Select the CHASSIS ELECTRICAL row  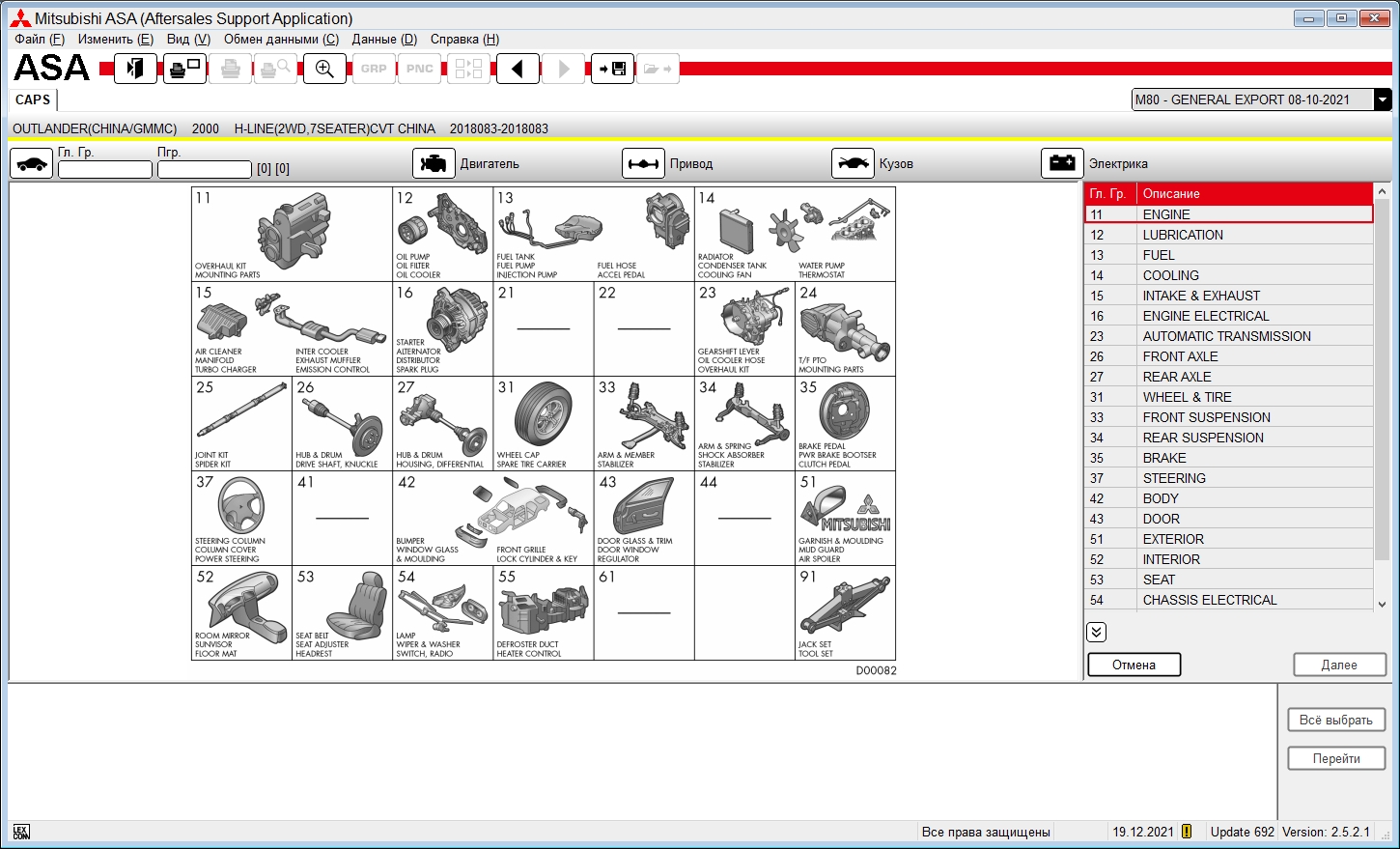click(1229, 600)
